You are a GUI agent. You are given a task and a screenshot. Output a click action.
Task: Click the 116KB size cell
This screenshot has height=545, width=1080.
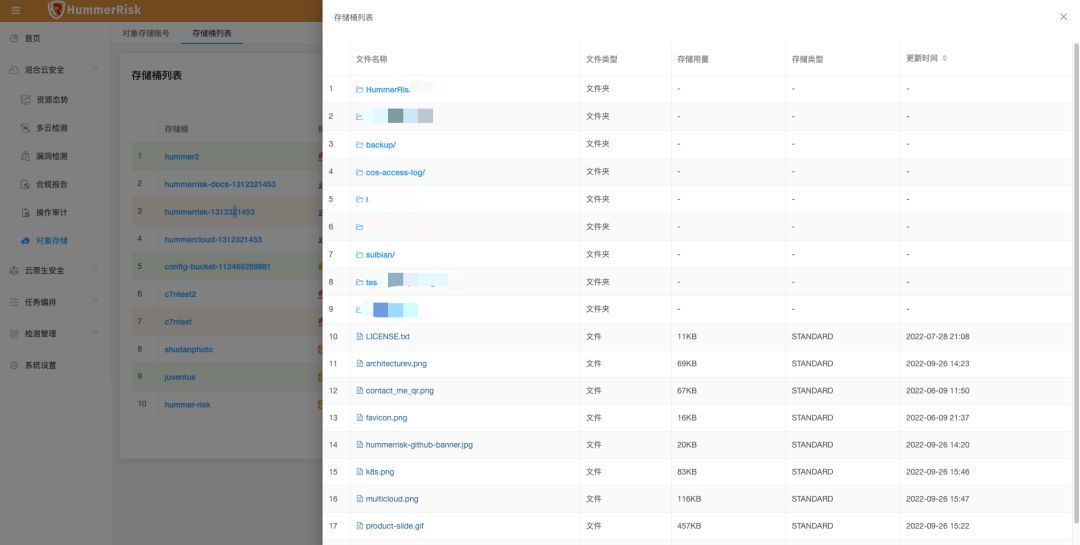[x=689, y=499]
